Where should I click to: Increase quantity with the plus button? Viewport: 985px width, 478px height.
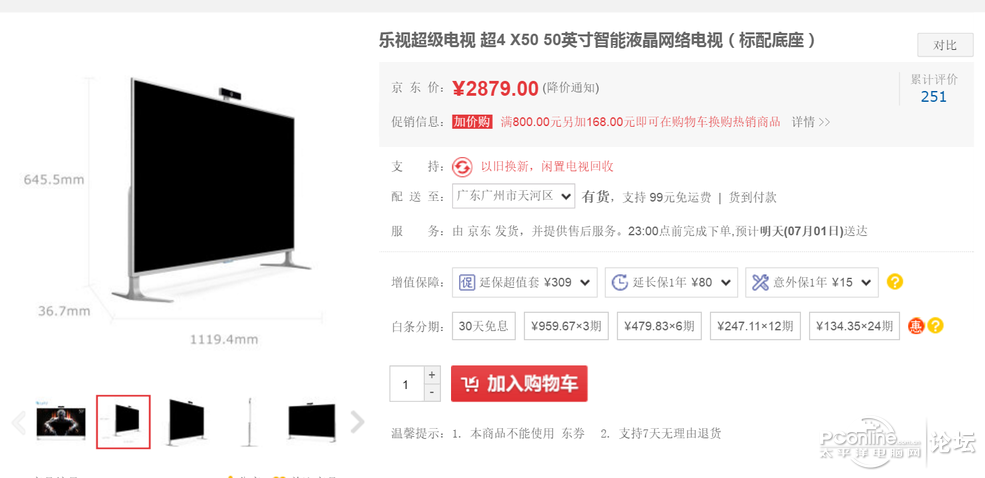point(431,375)
